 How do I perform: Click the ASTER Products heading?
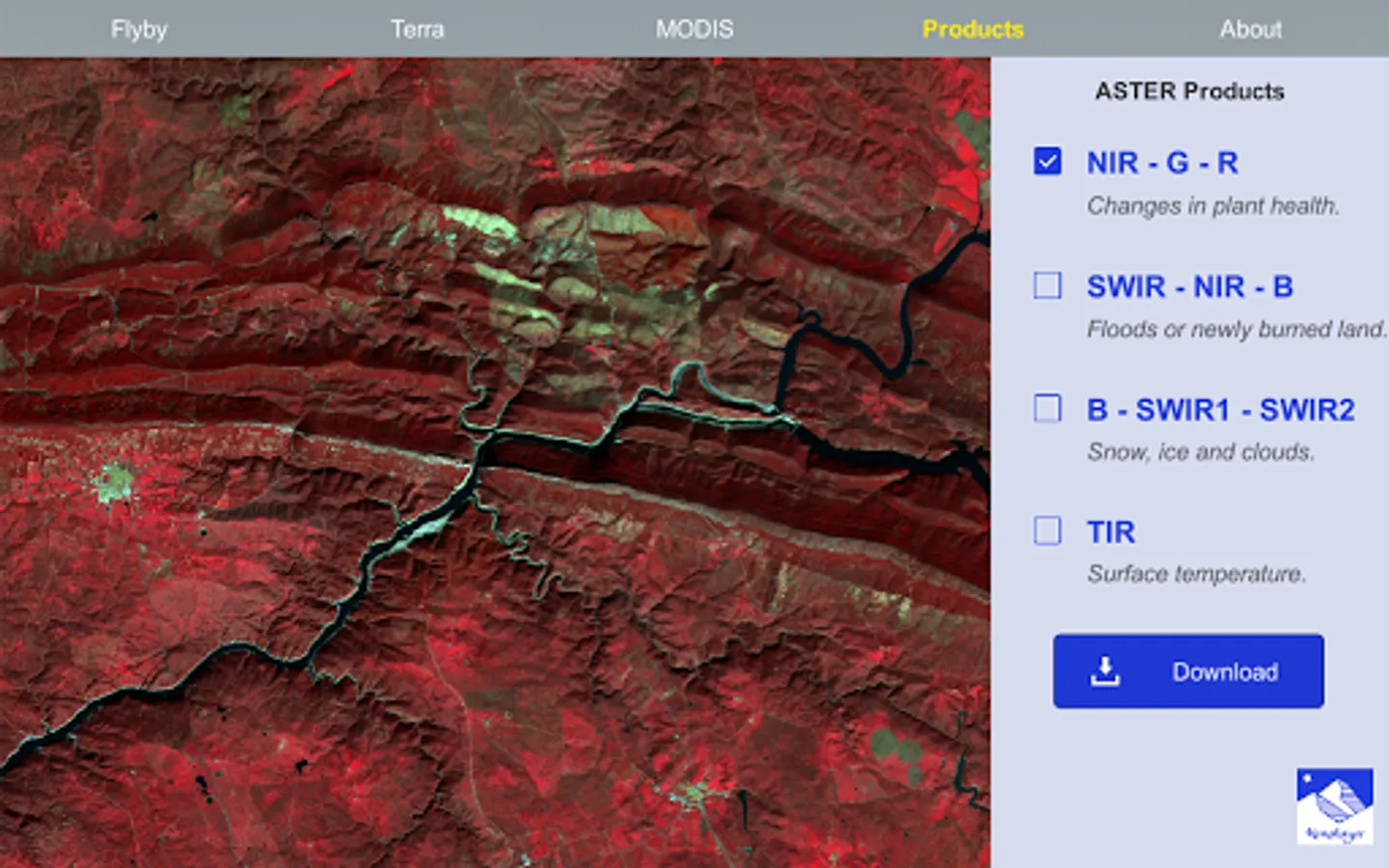[x=1189, y=91]
